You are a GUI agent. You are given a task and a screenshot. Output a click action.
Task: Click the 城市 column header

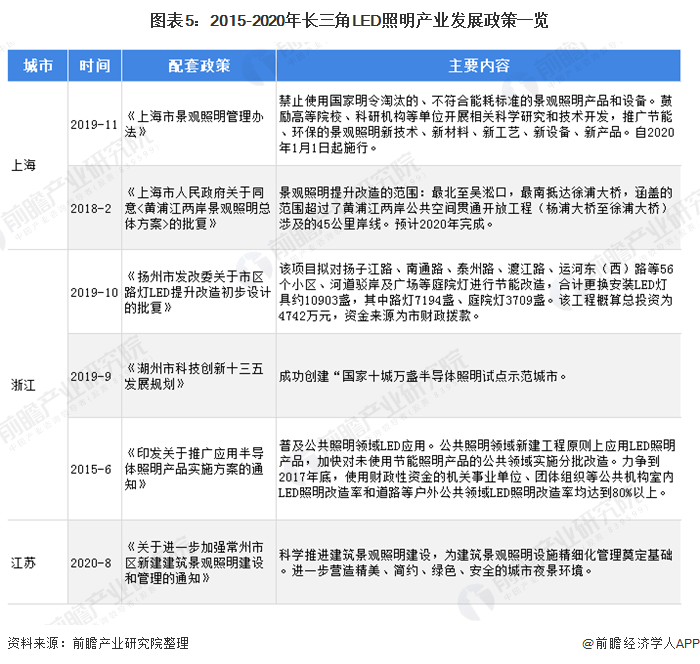point(38,66)
